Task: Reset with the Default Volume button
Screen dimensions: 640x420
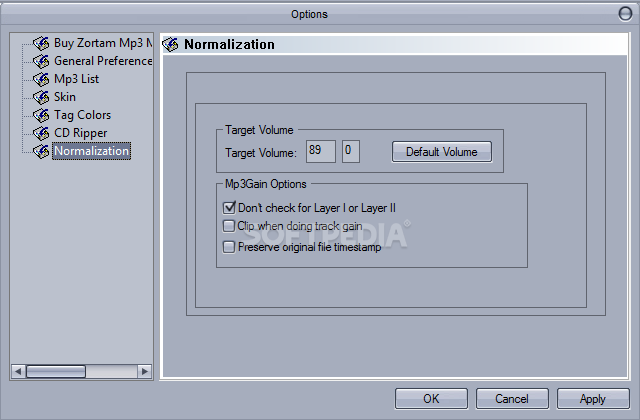Action: point(442,152)
